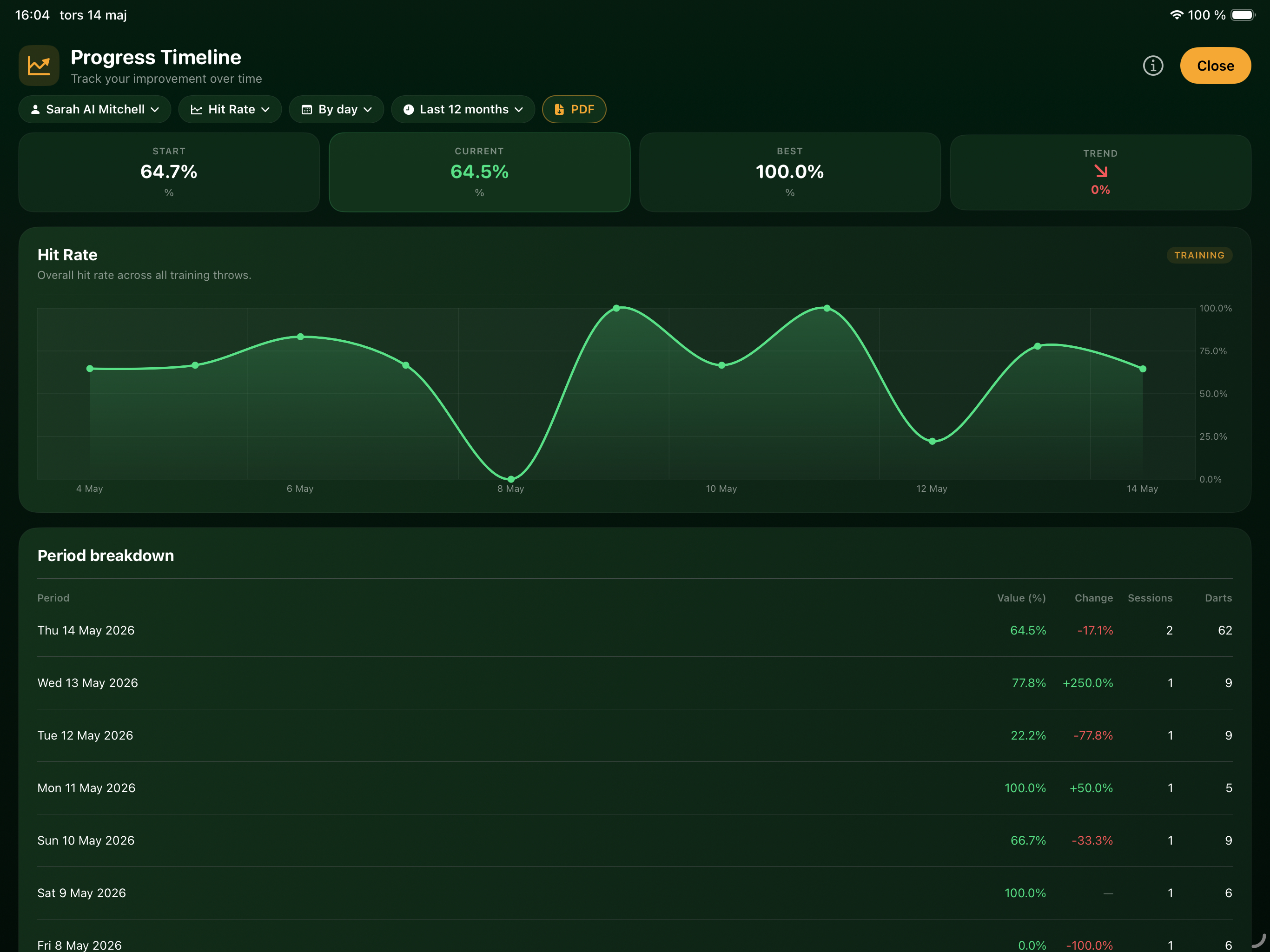
Task: Open the Last 12 months range dropdown
Action: [463, 109]
